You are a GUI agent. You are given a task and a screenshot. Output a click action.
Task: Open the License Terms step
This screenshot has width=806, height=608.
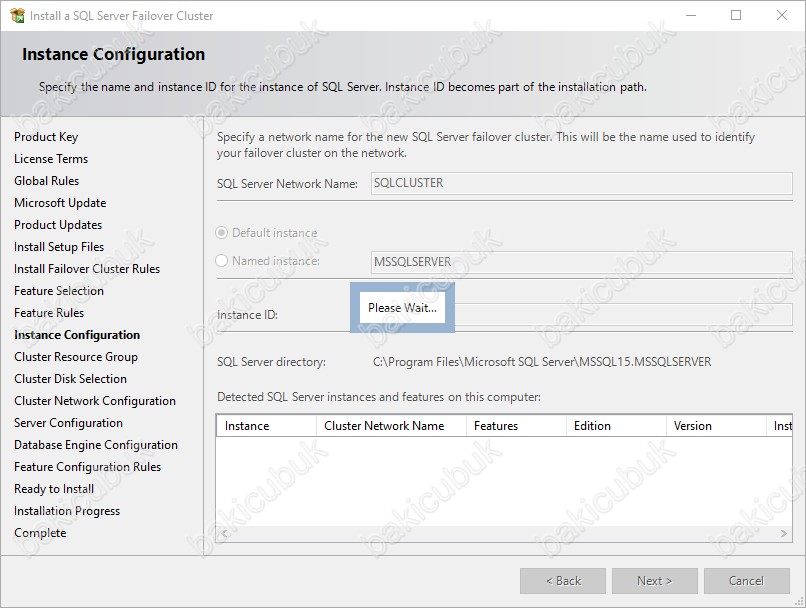51,159
